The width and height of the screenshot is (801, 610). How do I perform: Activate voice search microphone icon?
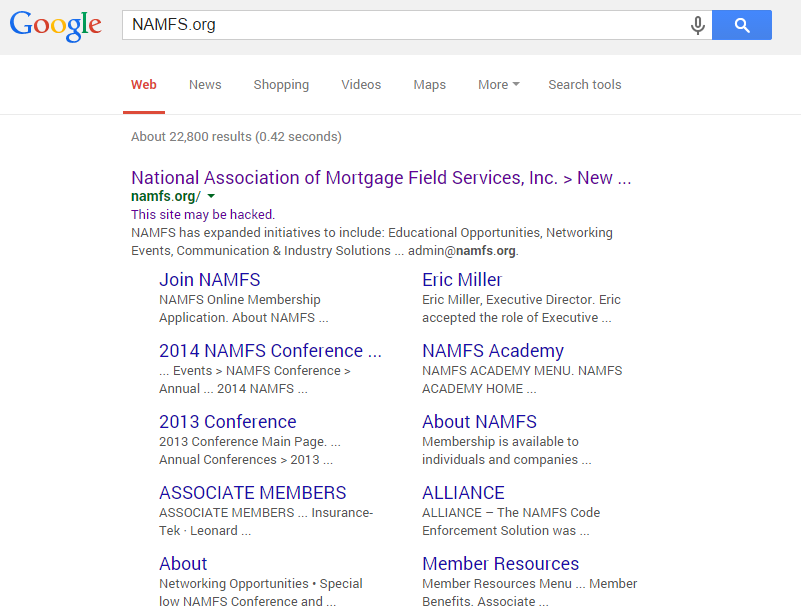(x=697, y=25)
